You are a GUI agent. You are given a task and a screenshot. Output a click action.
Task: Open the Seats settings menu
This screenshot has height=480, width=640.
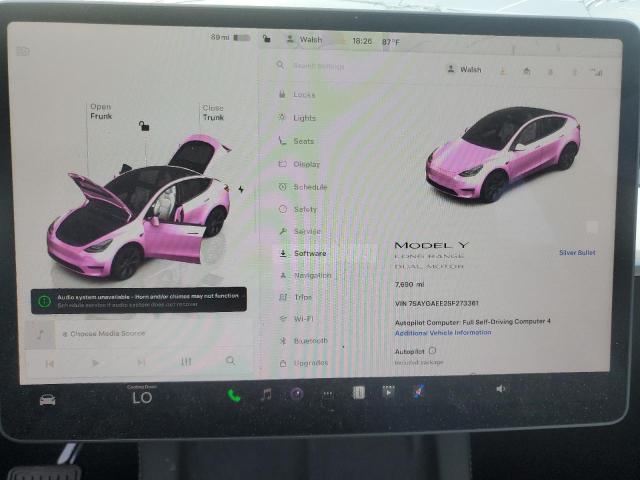click(296, 141)
